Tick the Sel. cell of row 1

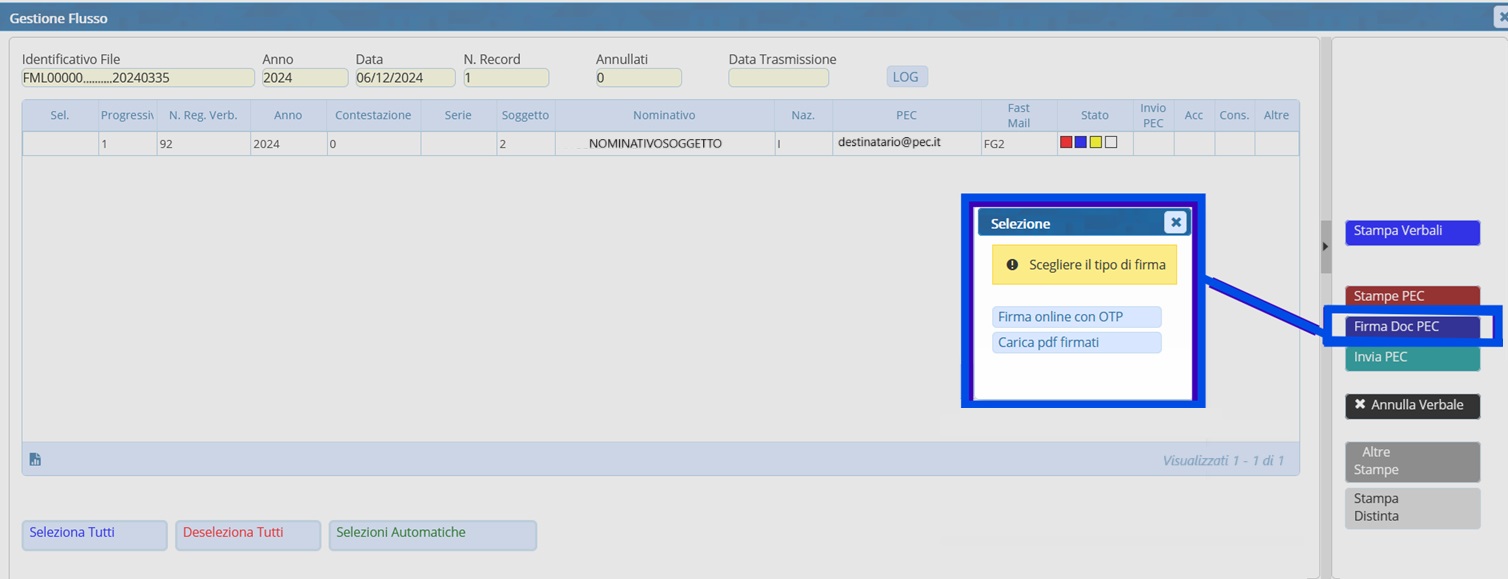coord(60,144)
